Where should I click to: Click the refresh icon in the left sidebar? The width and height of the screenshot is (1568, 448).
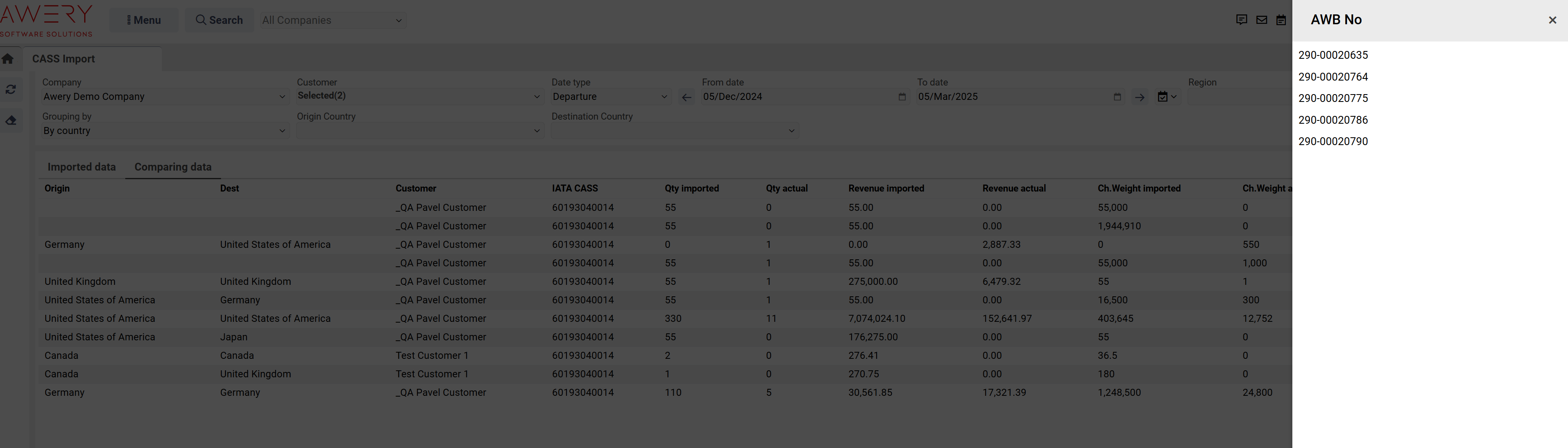pos(11,90)
